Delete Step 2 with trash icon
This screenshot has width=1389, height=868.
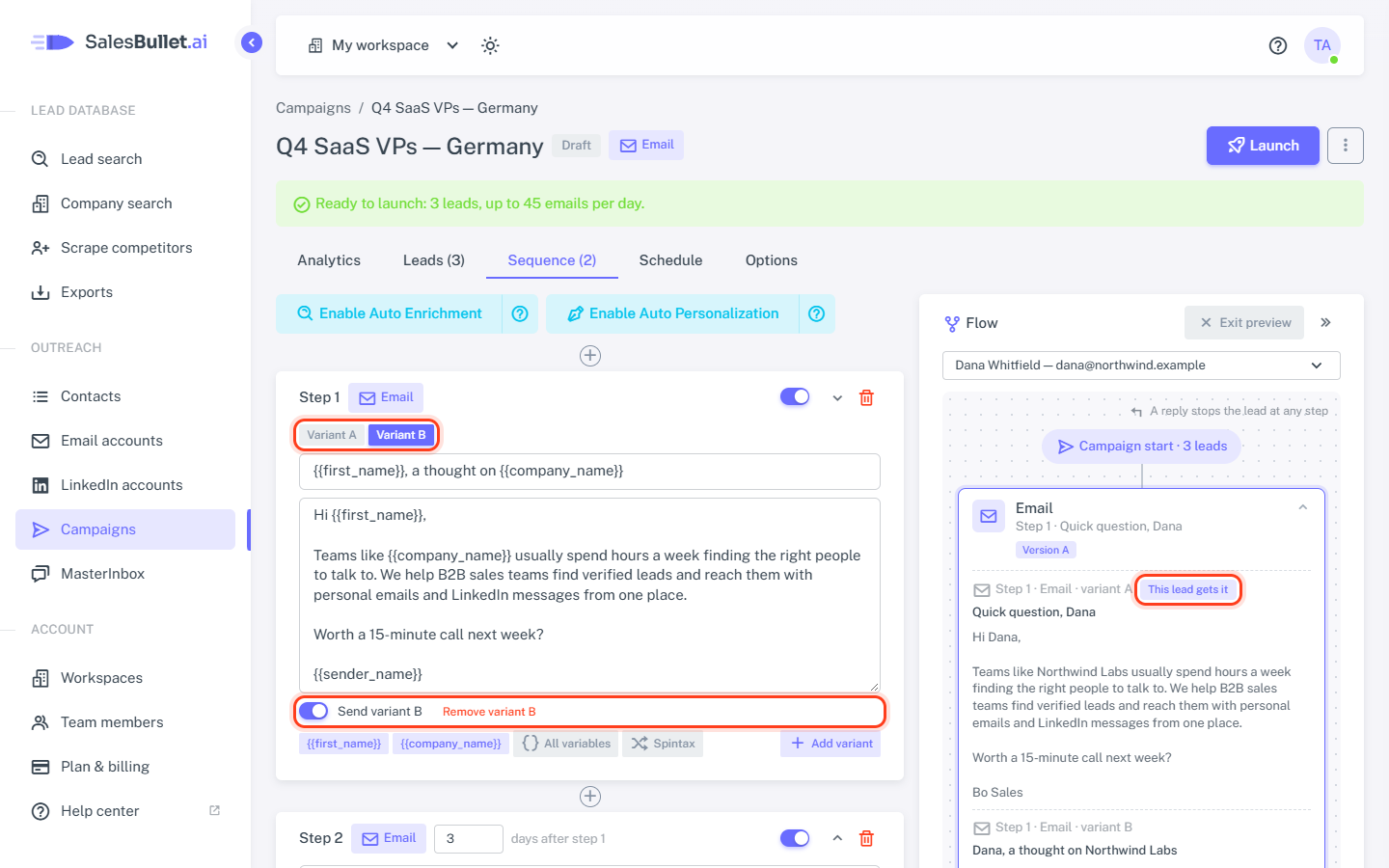866,838
